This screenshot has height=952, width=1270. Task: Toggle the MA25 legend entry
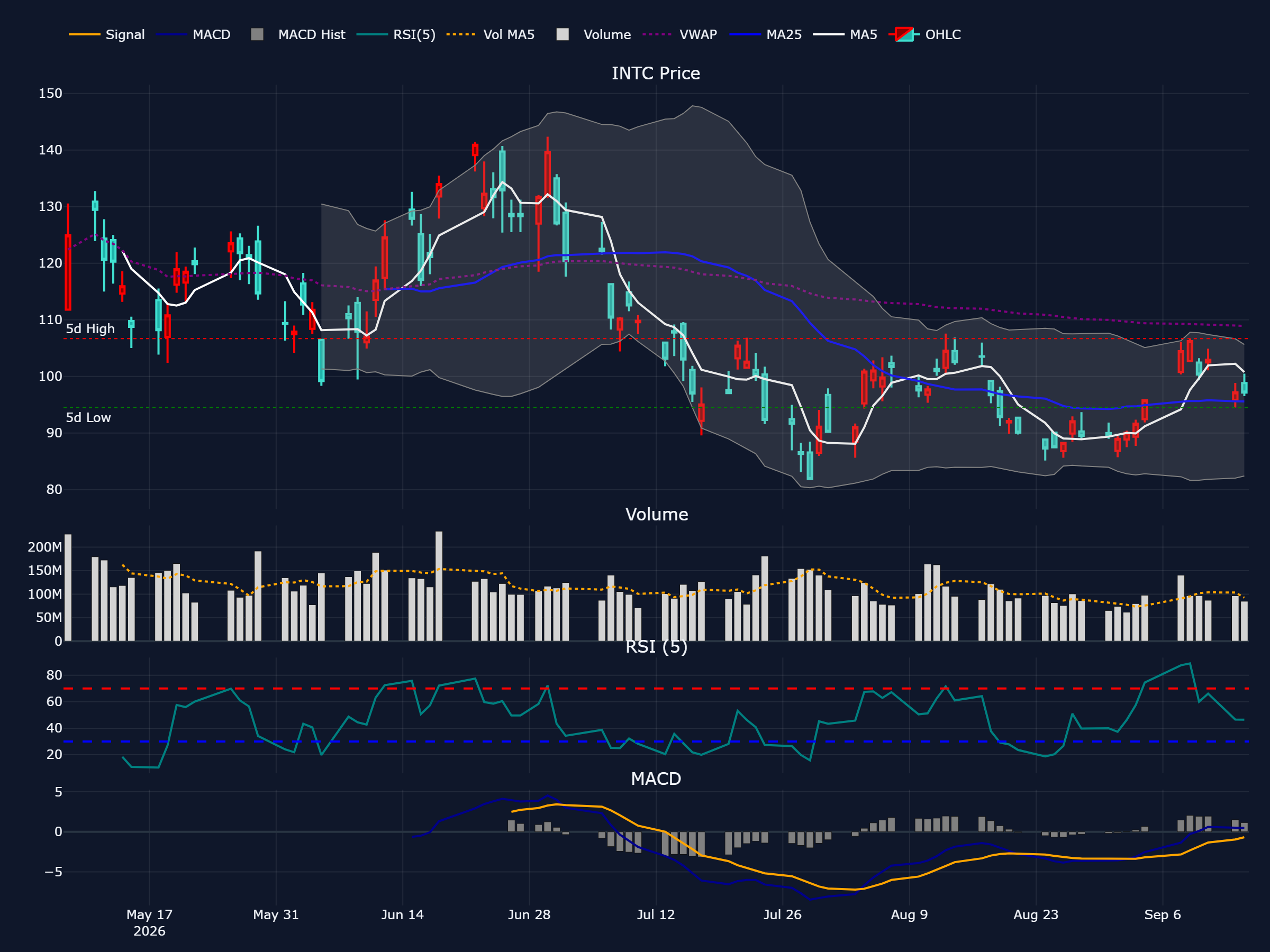pos(766,34)
